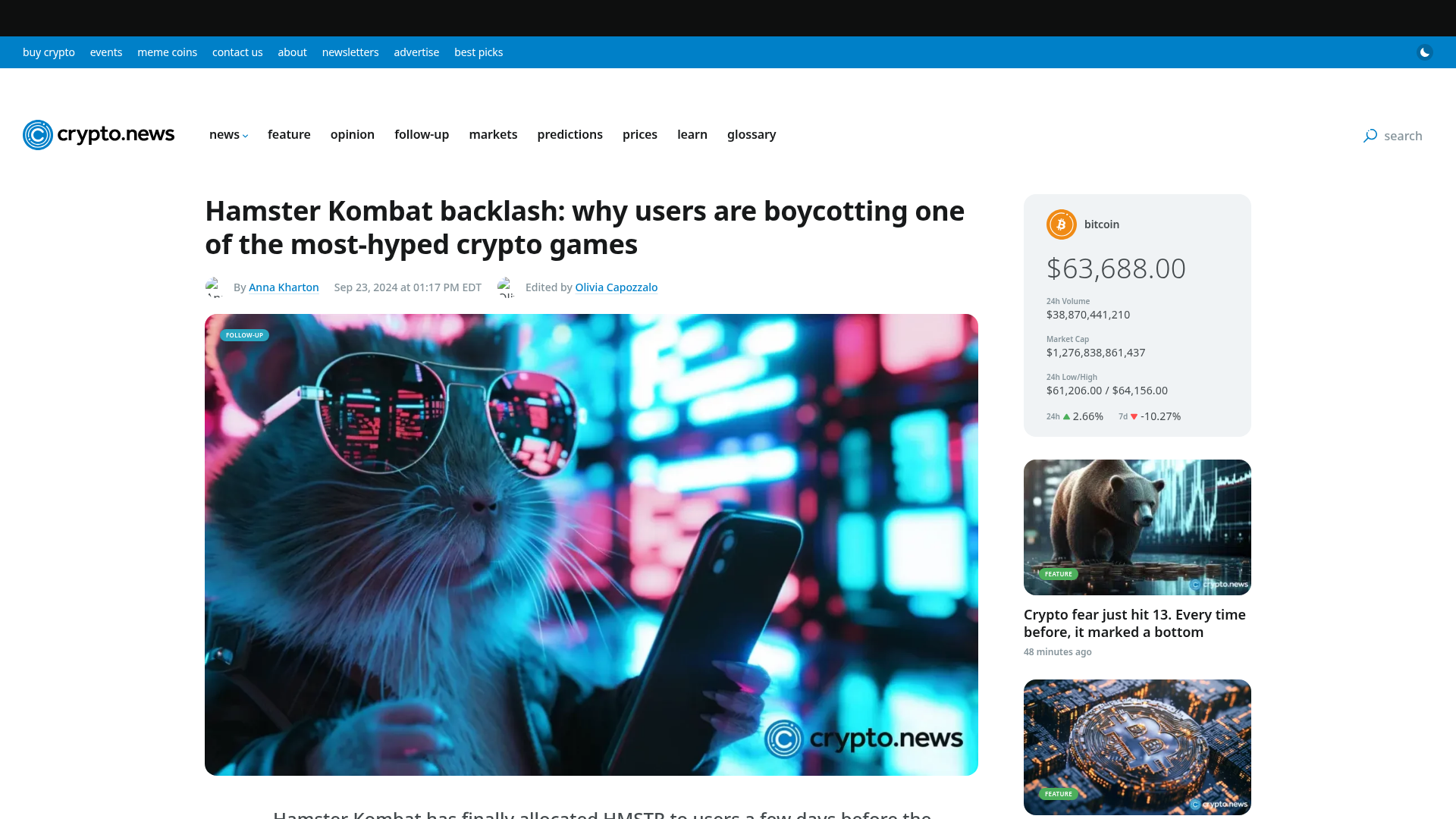This screenshot has height=819, width=1456.
Task: Open editor Olivia Capozzalo's profile
Action: 617,287
